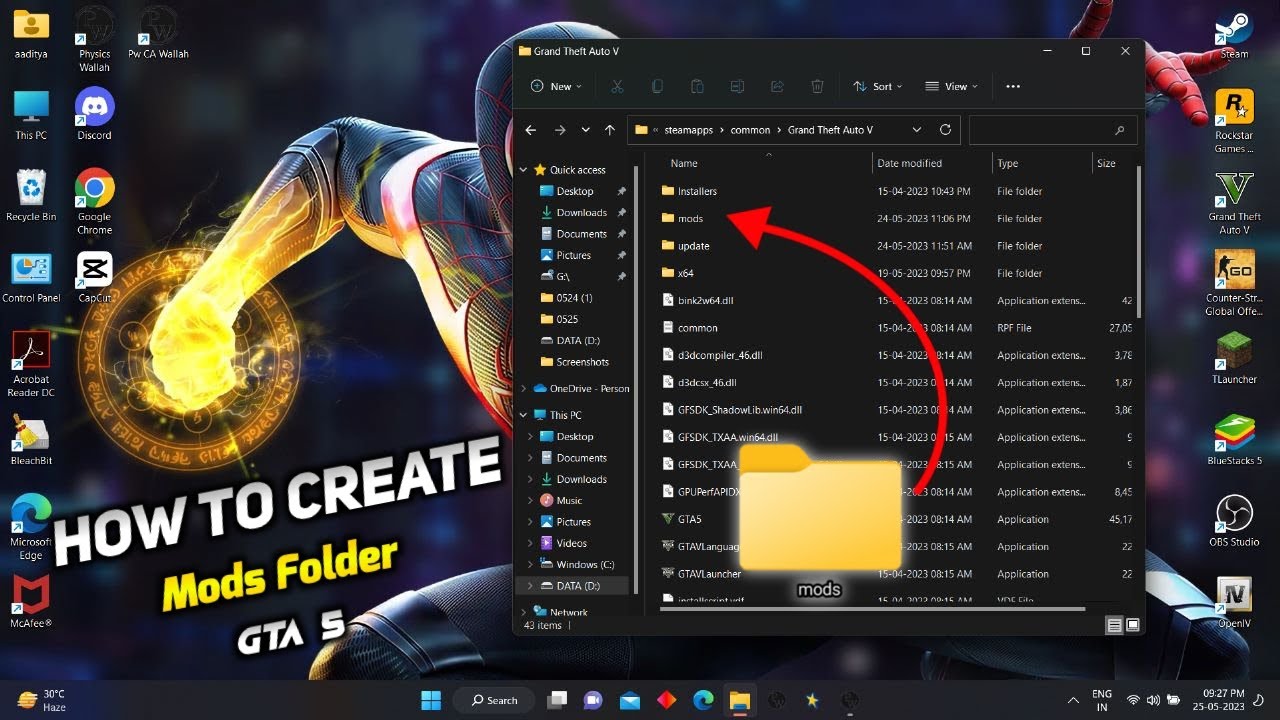
Task: Expand the OneDrive - Personal tree node
Action: 523,388
